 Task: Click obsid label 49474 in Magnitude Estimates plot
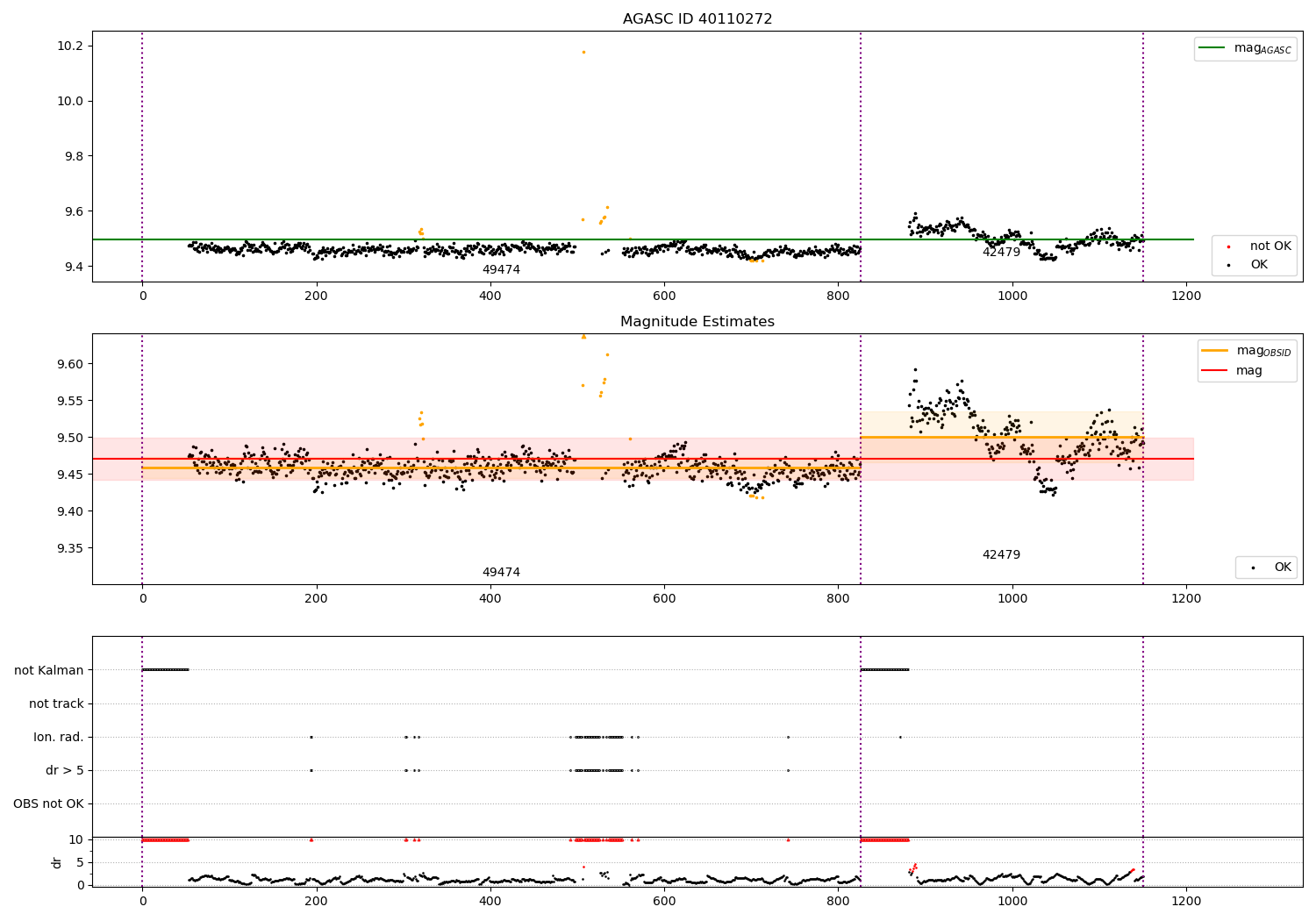tap(501, 573)
